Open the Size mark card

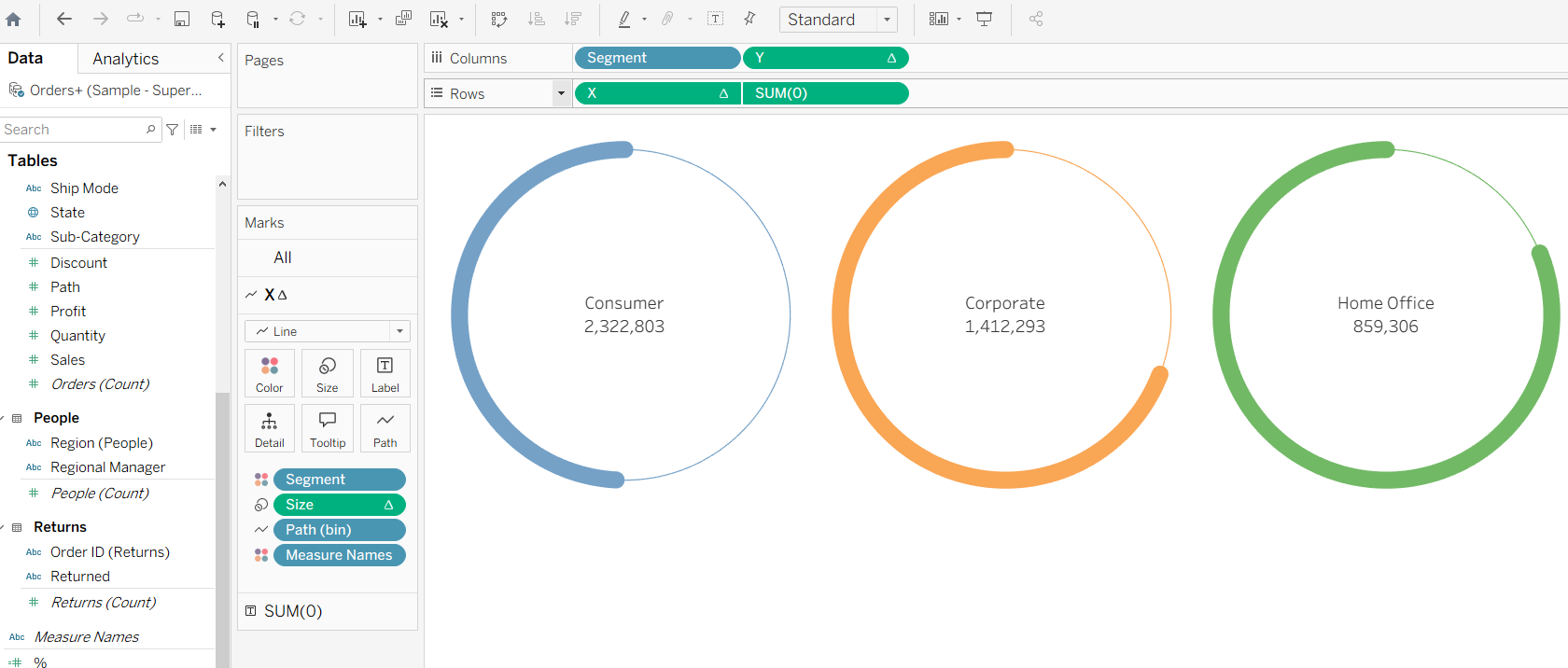(x=328, y=373)
